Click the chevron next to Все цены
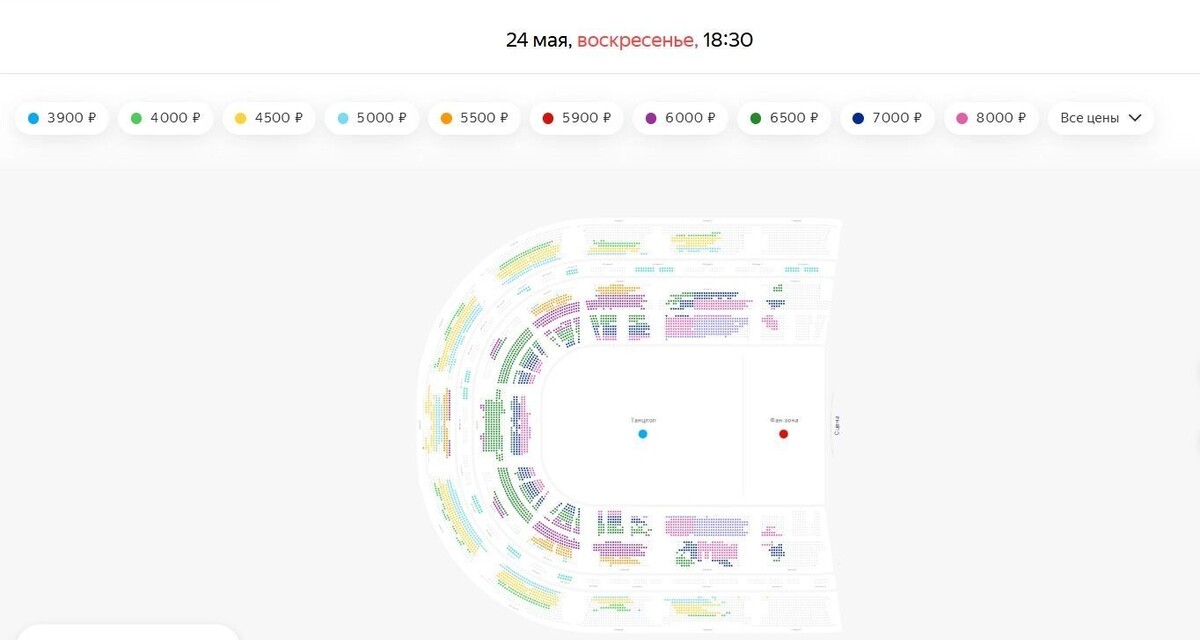 pyautogui.click(x=1135, y=117)
